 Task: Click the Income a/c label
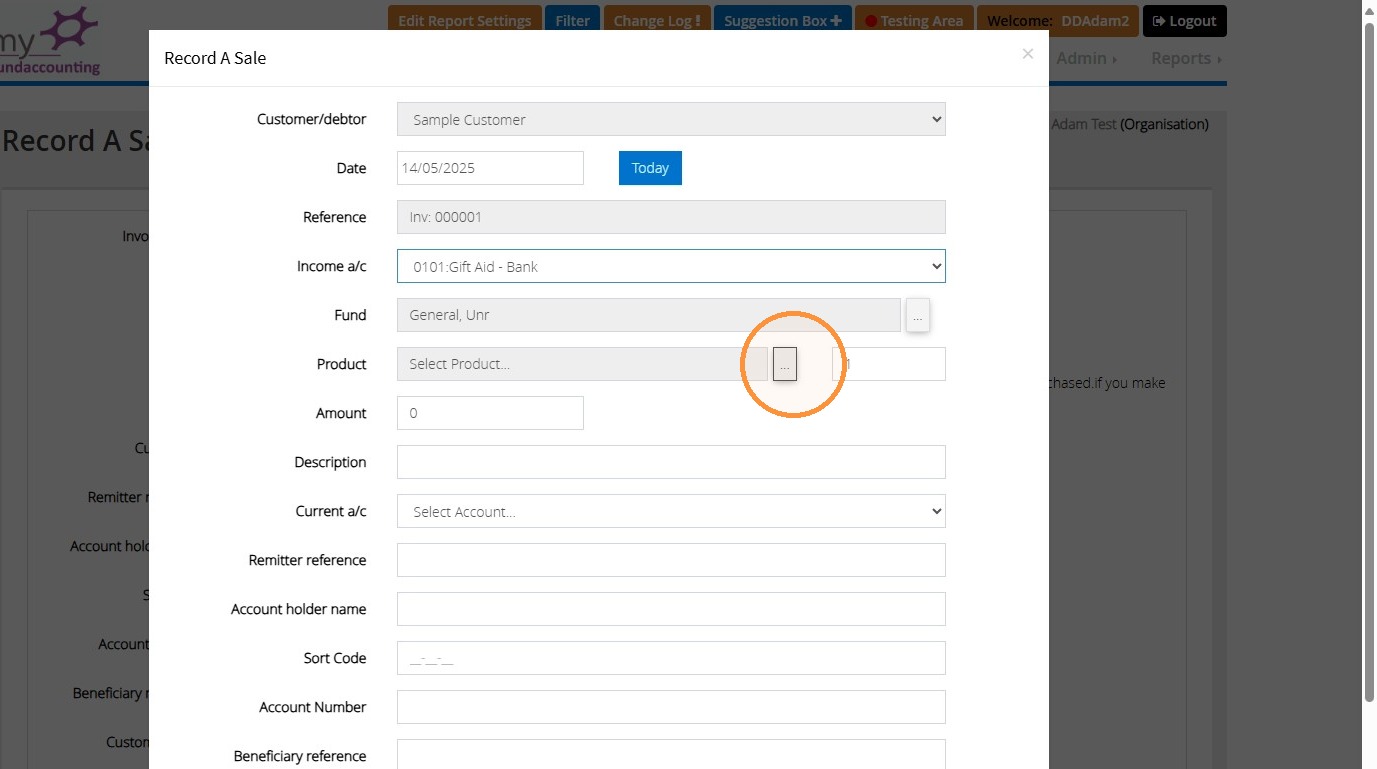click(x=331, y=266)
